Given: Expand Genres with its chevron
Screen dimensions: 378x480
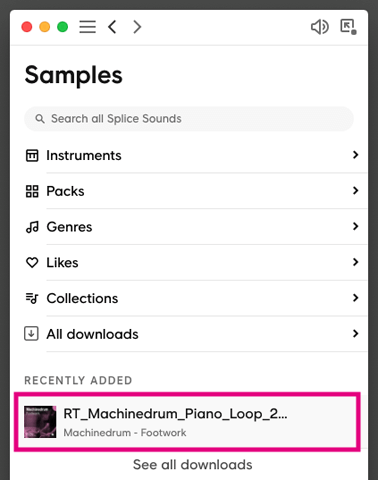Looking at the screenshot, I should tap(355, 226).
